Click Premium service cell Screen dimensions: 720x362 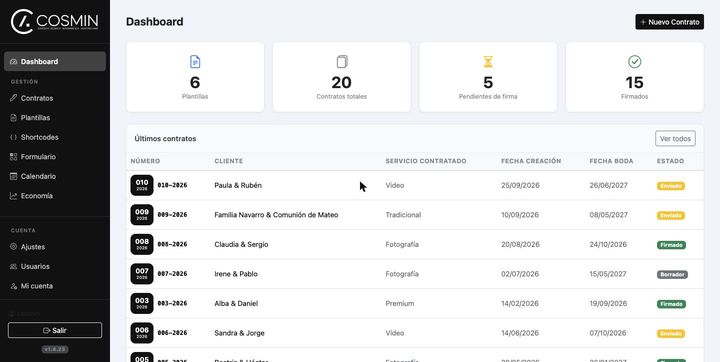[x=400, y=304]
